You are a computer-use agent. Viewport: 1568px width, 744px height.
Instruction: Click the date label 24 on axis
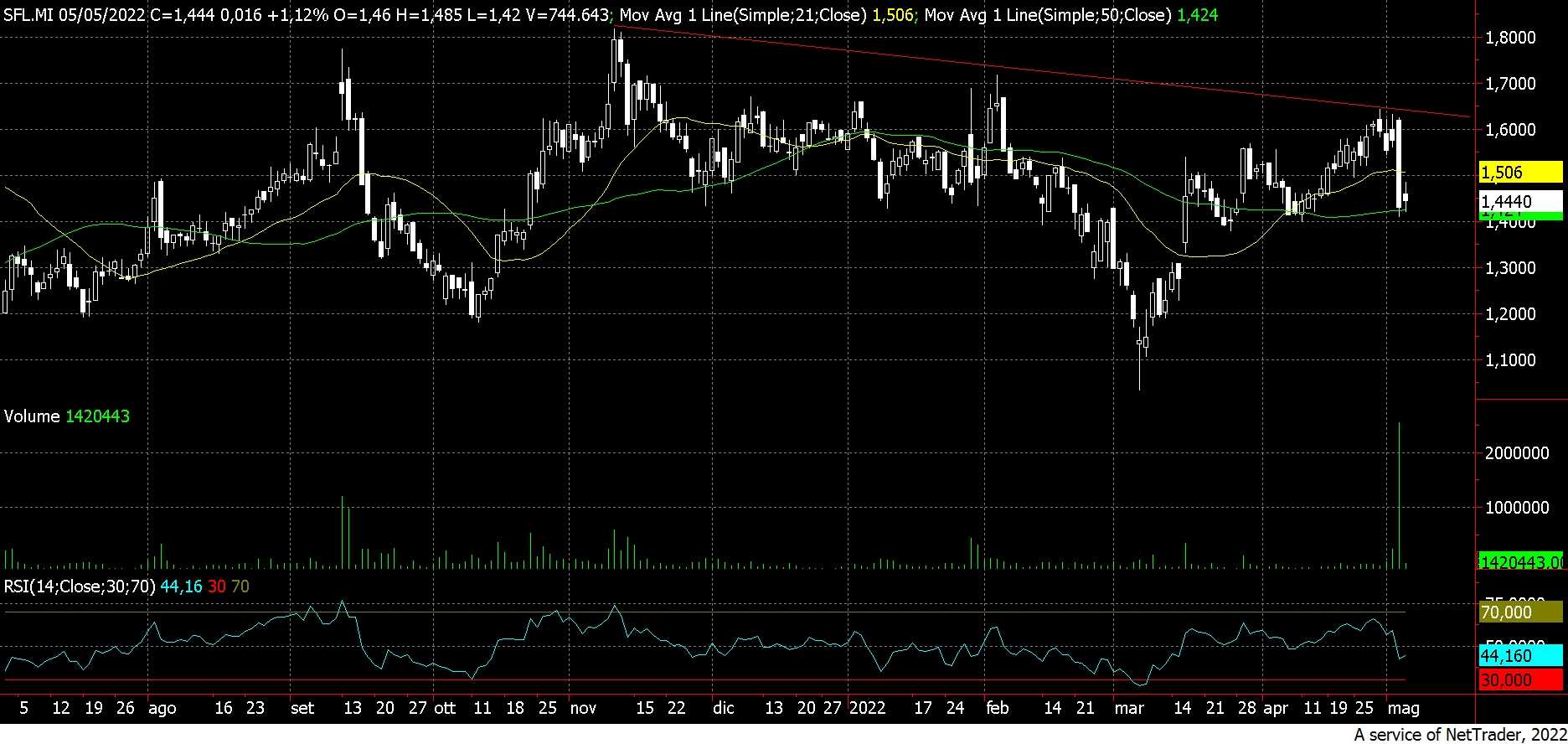(955, 708)
